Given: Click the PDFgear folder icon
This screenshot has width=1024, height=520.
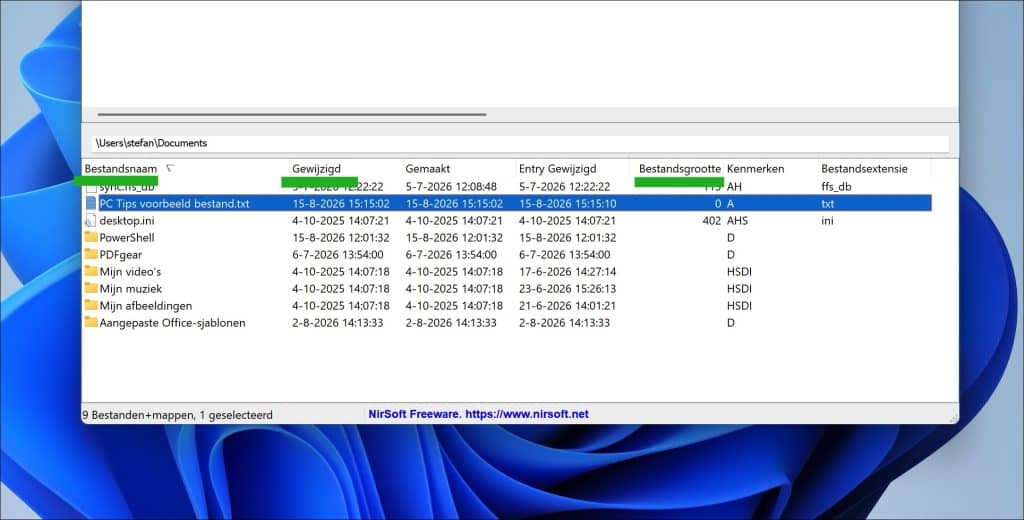Looking at the screenshot, I should point(91,254).
